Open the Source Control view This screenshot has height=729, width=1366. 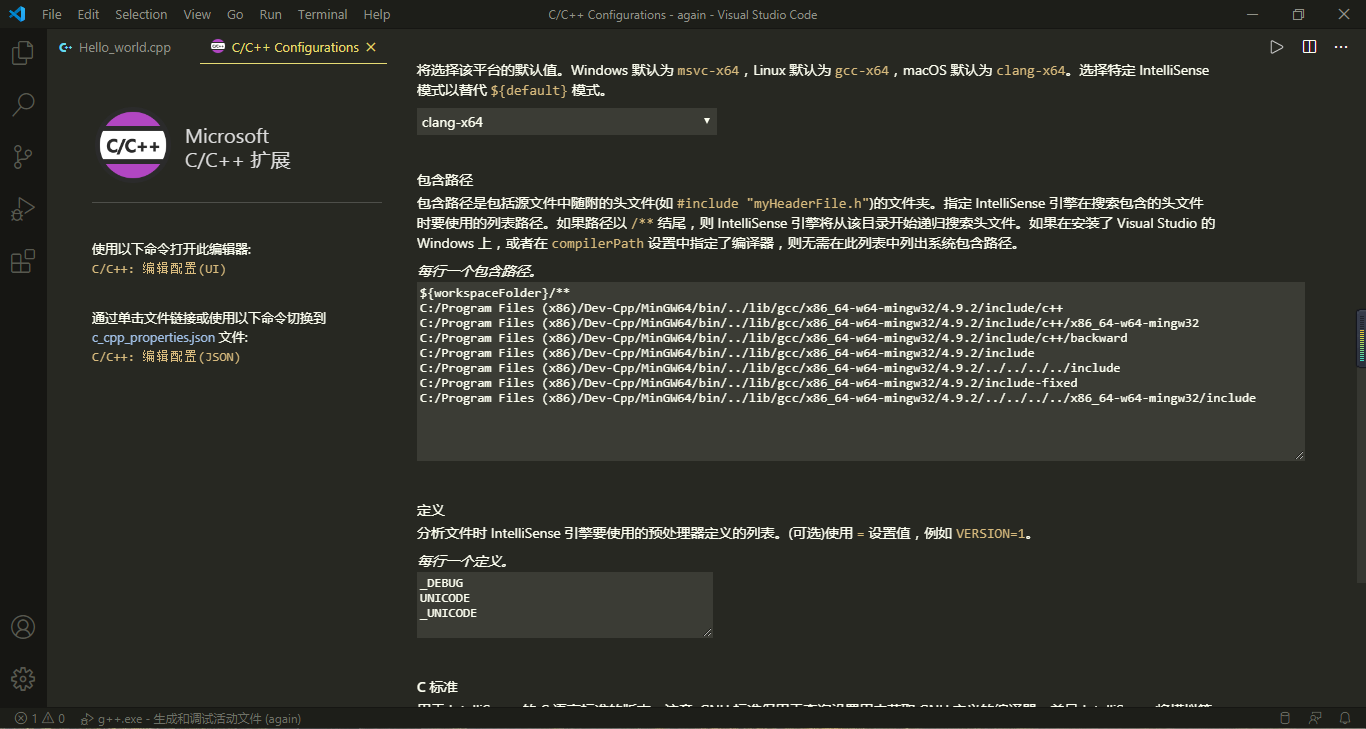[23, 157]
